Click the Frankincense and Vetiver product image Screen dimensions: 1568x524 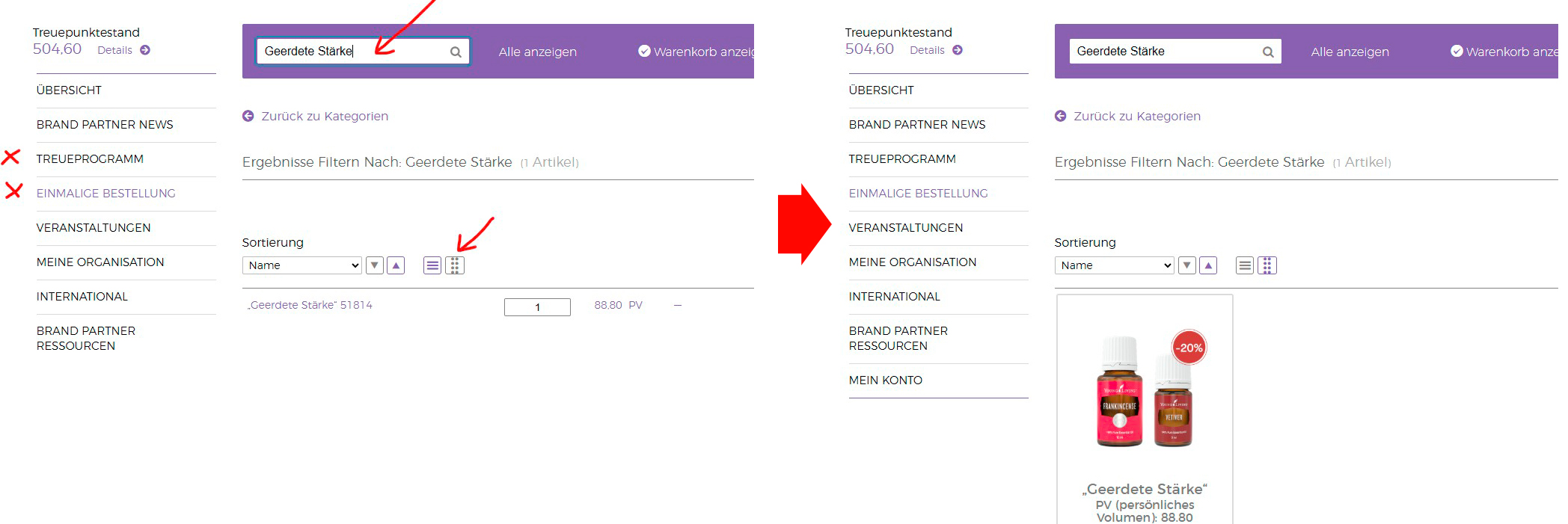(x=1145, y=392)
